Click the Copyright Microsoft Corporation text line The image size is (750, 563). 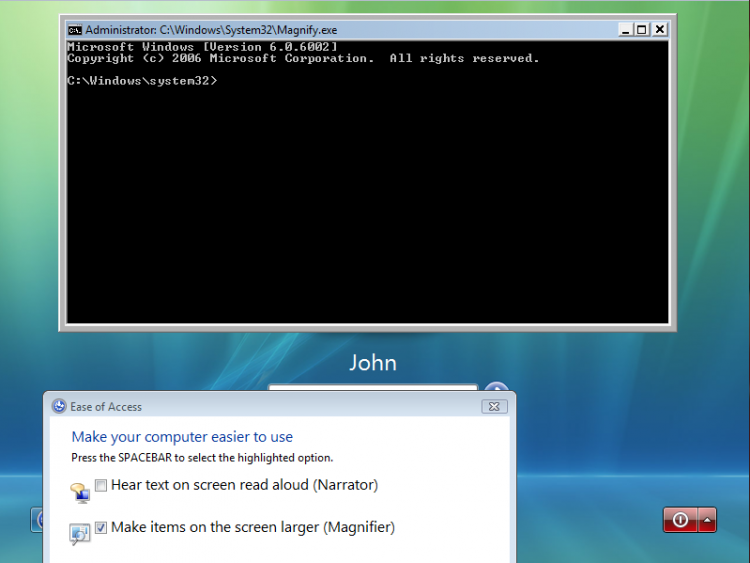coord(303,58)
